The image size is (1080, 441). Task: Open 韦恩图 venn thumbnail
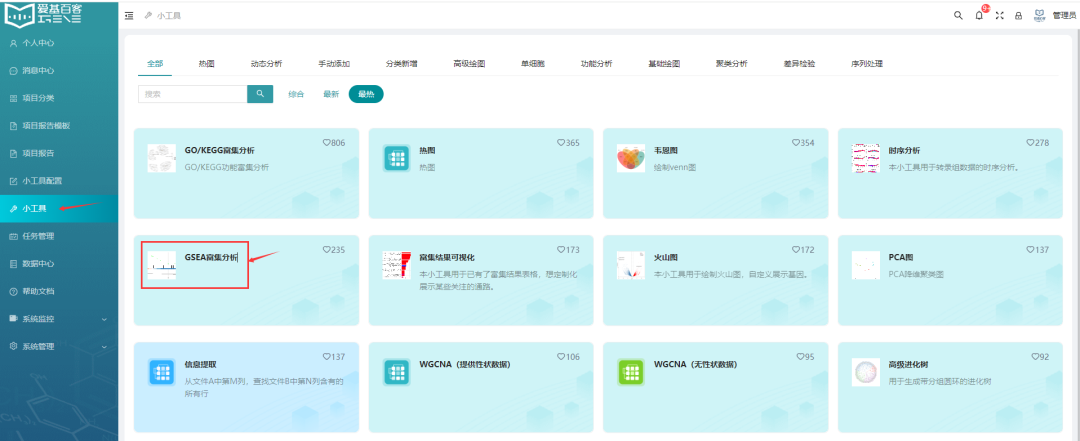pos(630,158)
